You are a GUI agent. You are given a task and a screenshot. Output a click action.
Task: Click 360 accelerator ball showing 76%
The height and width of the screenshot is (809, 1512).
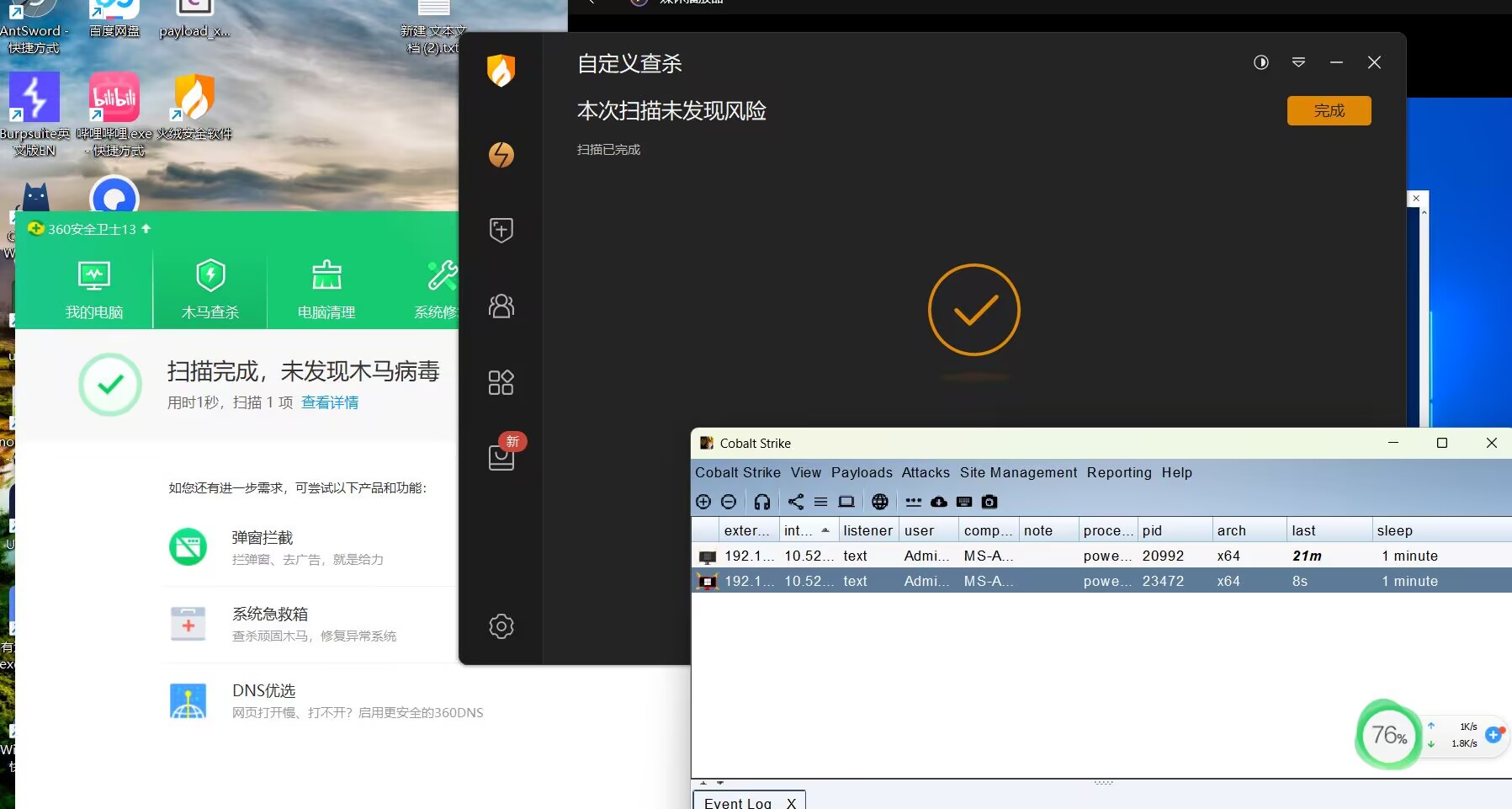[1388, 735]
